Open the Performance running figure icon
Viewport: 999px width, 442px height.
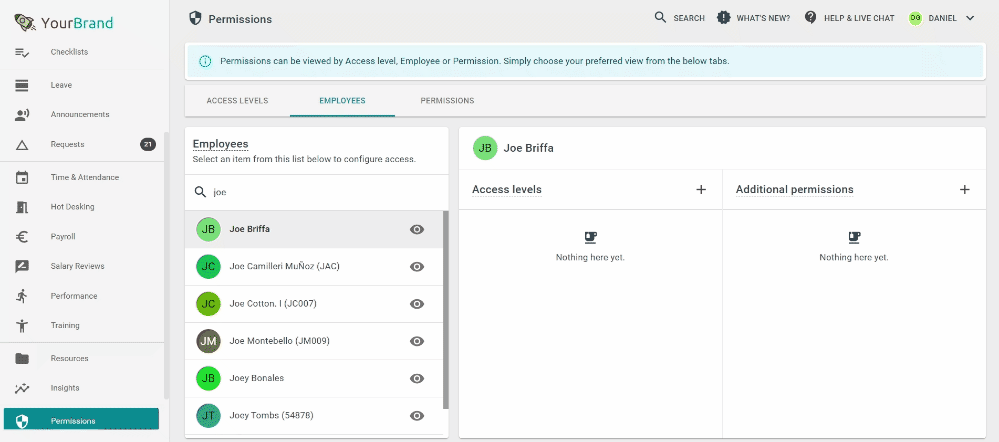[22, 296]
